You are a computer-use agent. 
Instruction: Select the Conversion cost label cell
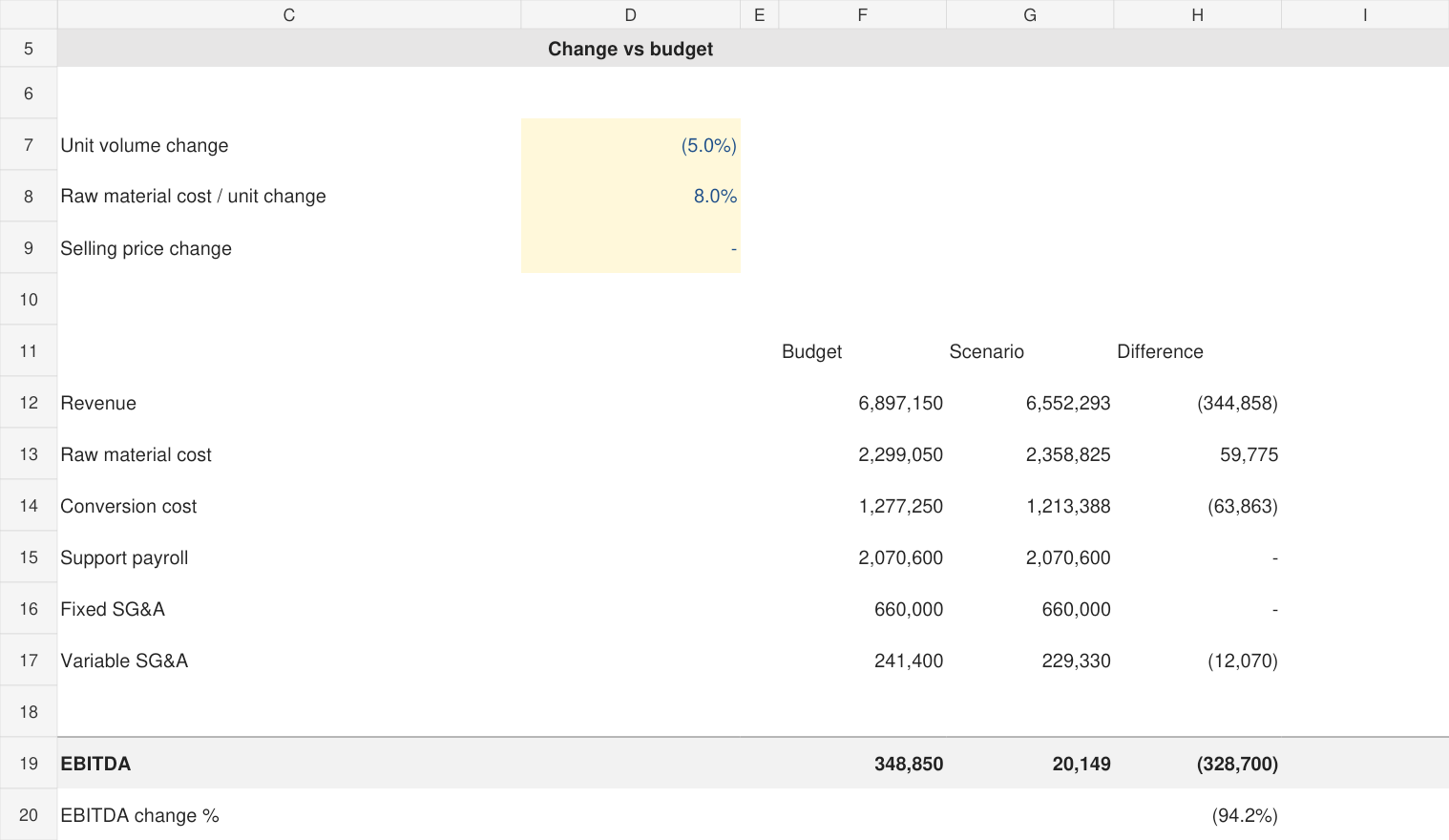click(x=289, y=506)
